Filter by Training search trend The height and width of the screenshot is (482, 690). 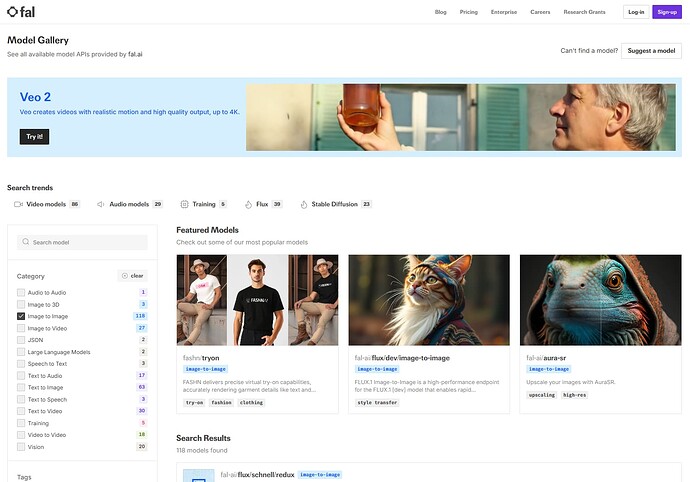pos(204,204)
